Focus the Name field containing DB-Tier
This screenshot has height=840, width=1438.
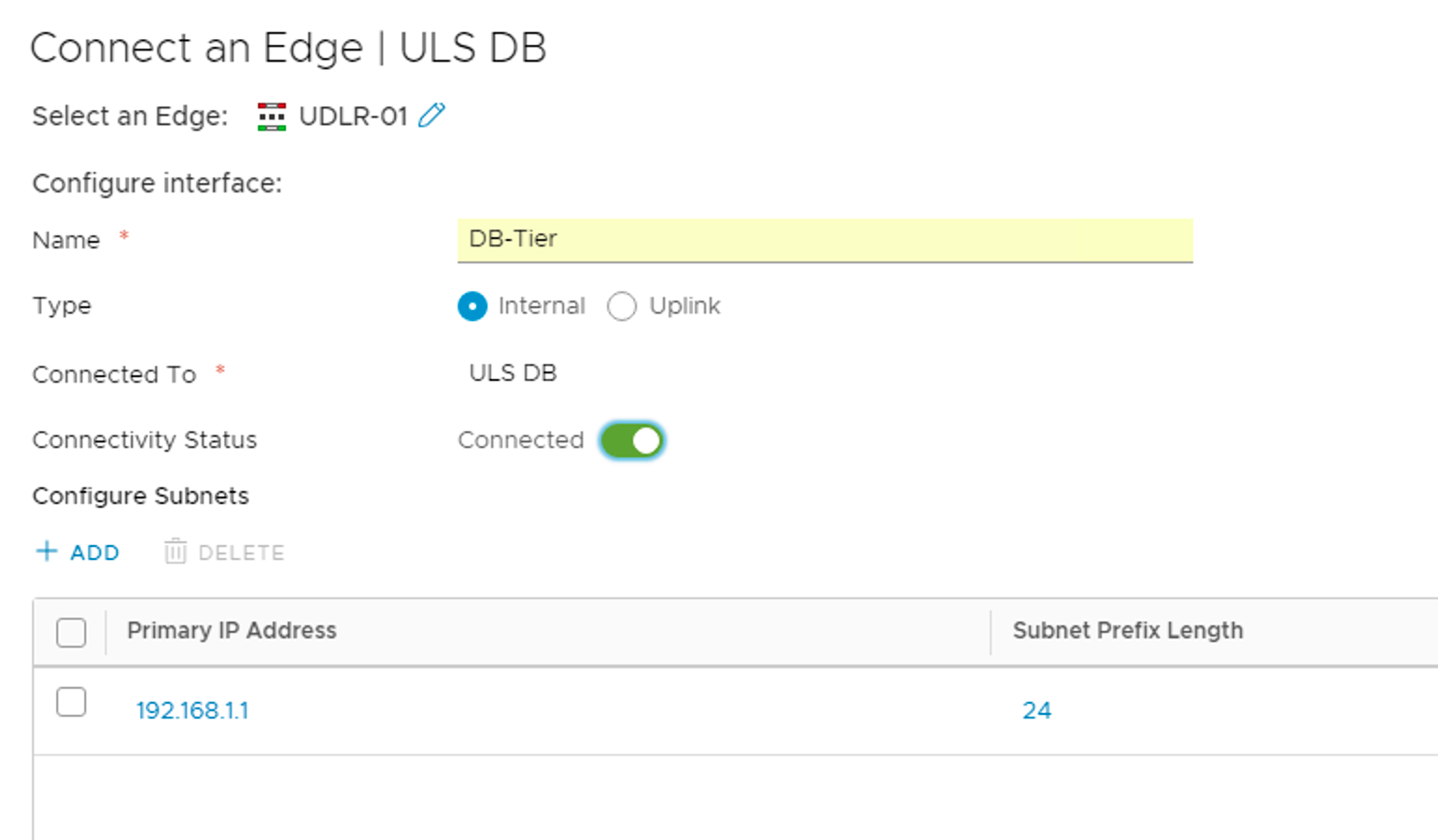(x=825, y=240)
